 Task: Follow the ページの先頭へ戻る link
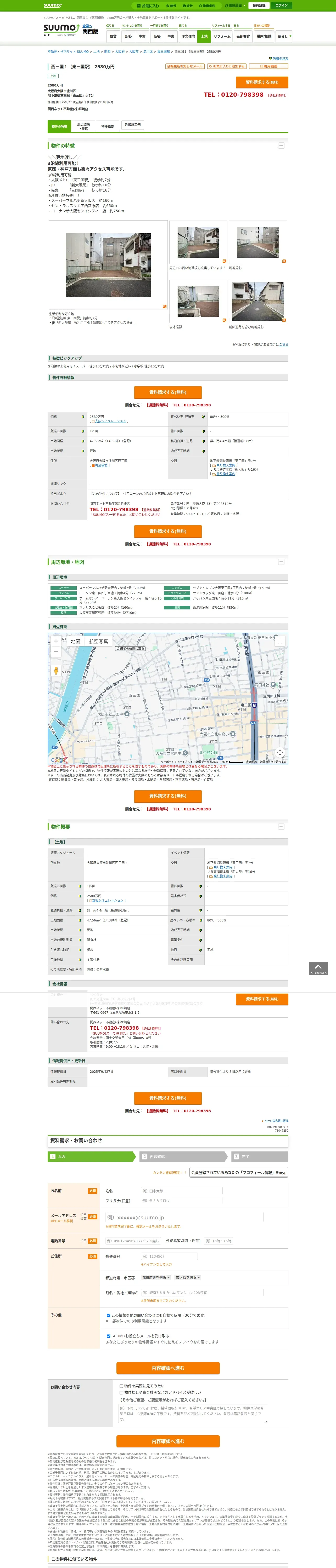276,1121
